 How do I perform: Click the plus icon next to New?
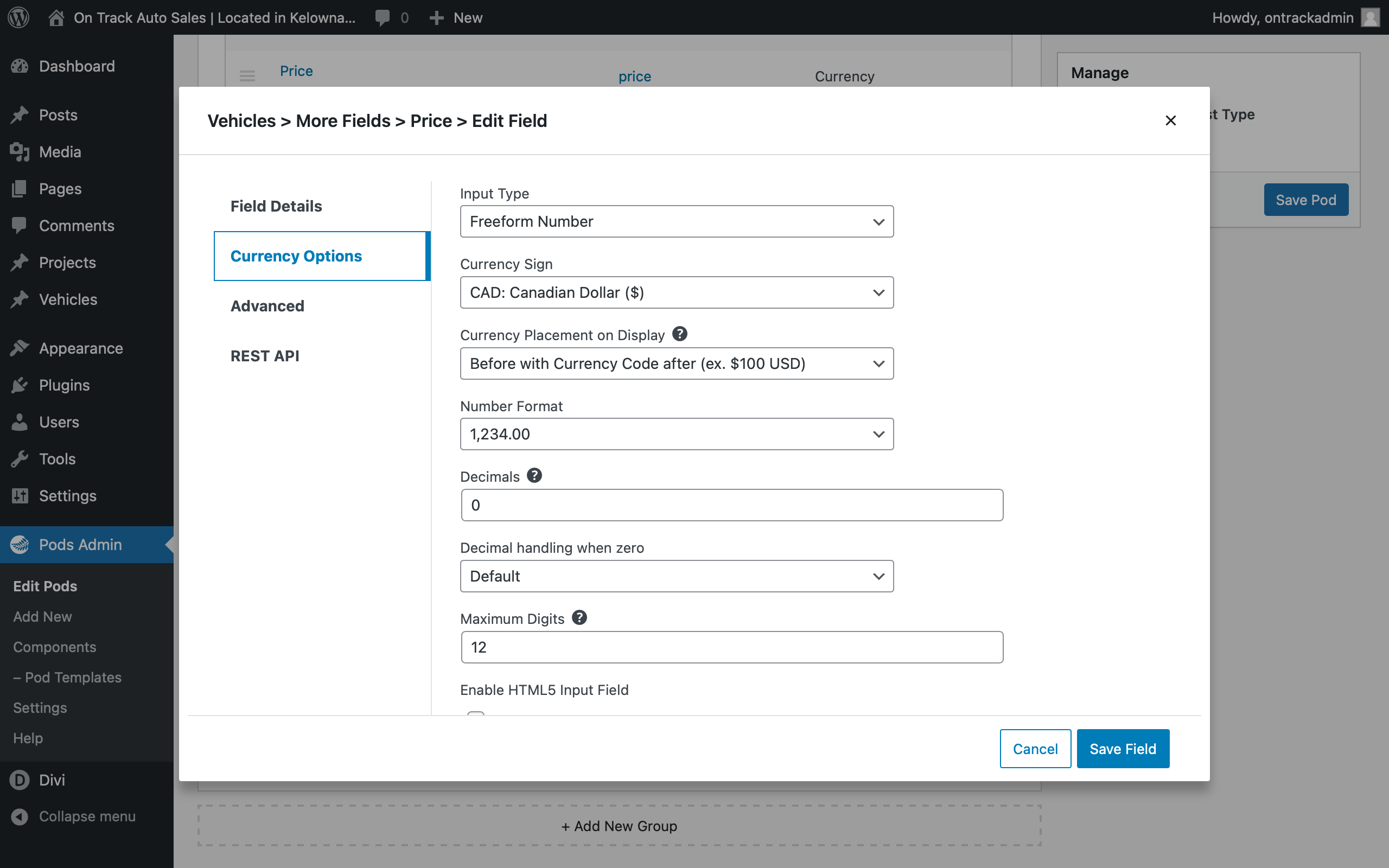point(436,18)
